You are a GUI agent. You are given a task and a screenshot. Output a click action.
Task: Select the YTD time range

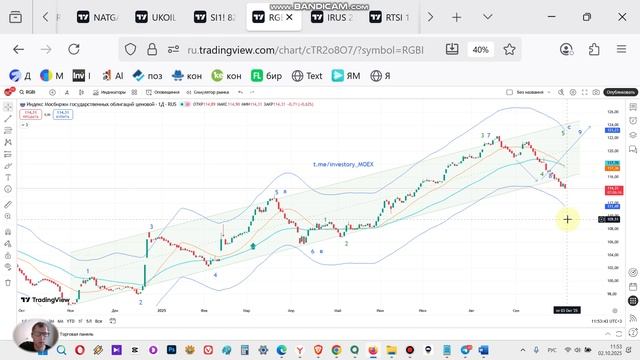(71, 321)
